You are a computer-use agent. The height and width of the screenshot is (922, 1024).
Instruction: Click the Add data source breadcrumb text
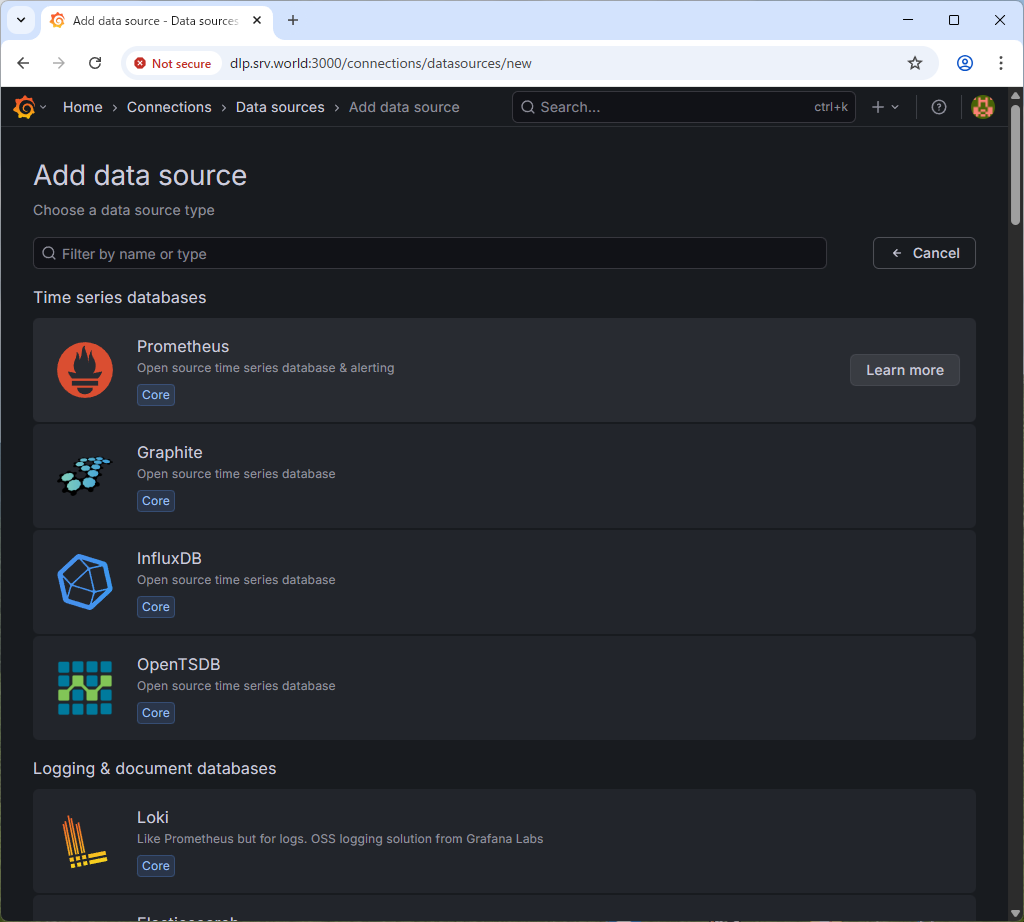click(404, 107)
